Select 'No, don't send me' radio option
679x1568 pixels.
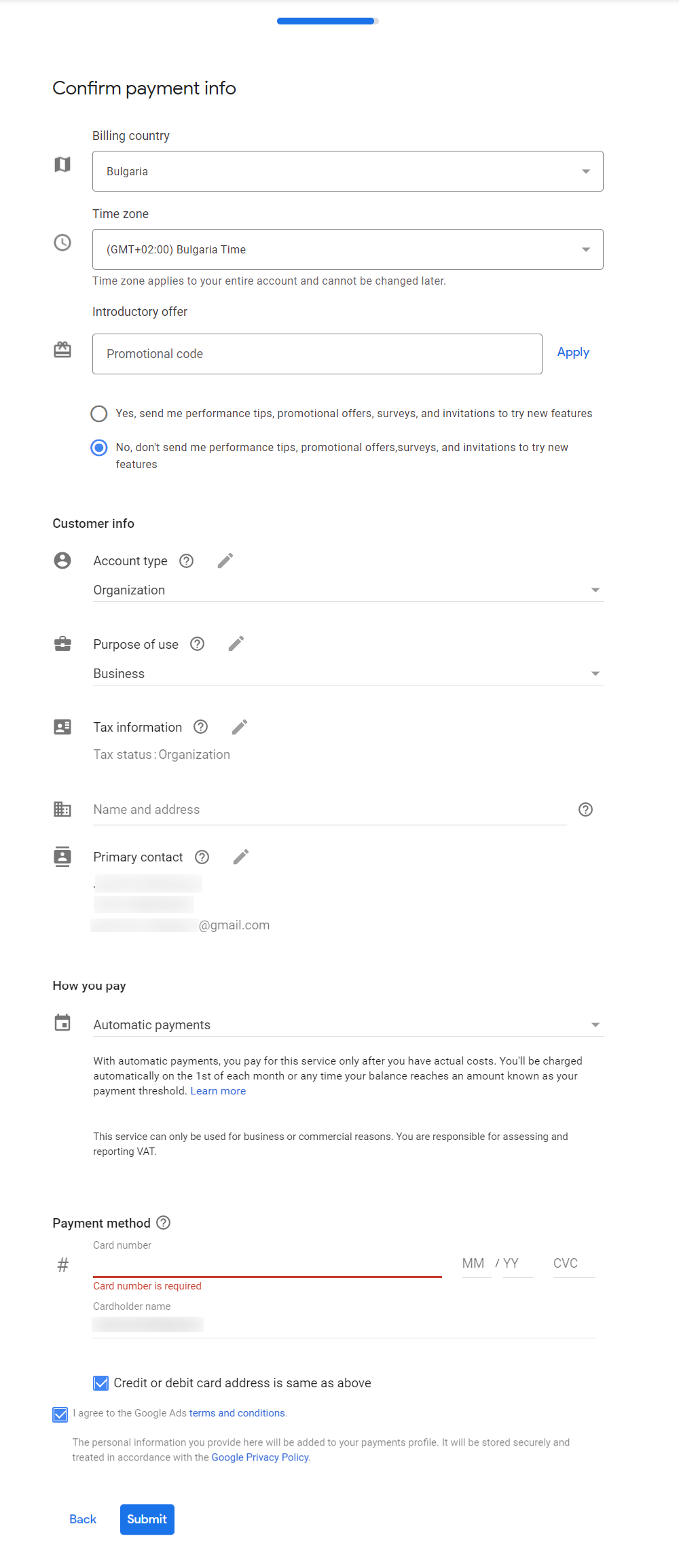tap(99, 448)
